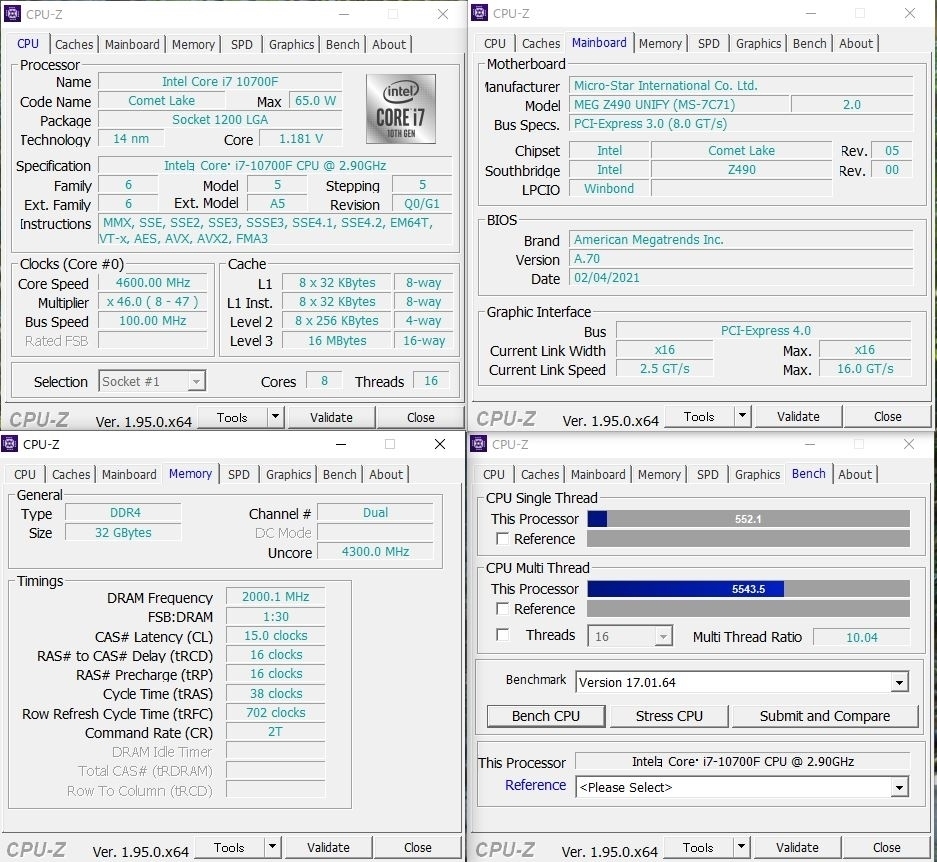The height and width of the screenshot is (862, 937).
Task: Click the CPU-Z title icon of the Bench window
Action: (480, 444)
